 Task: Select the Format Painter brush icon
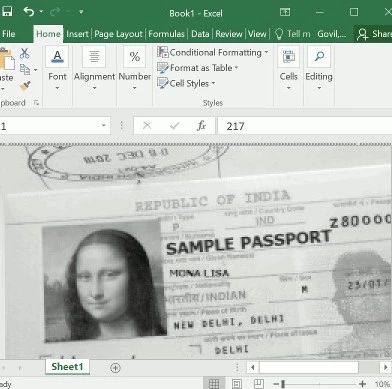click(25, 87)
